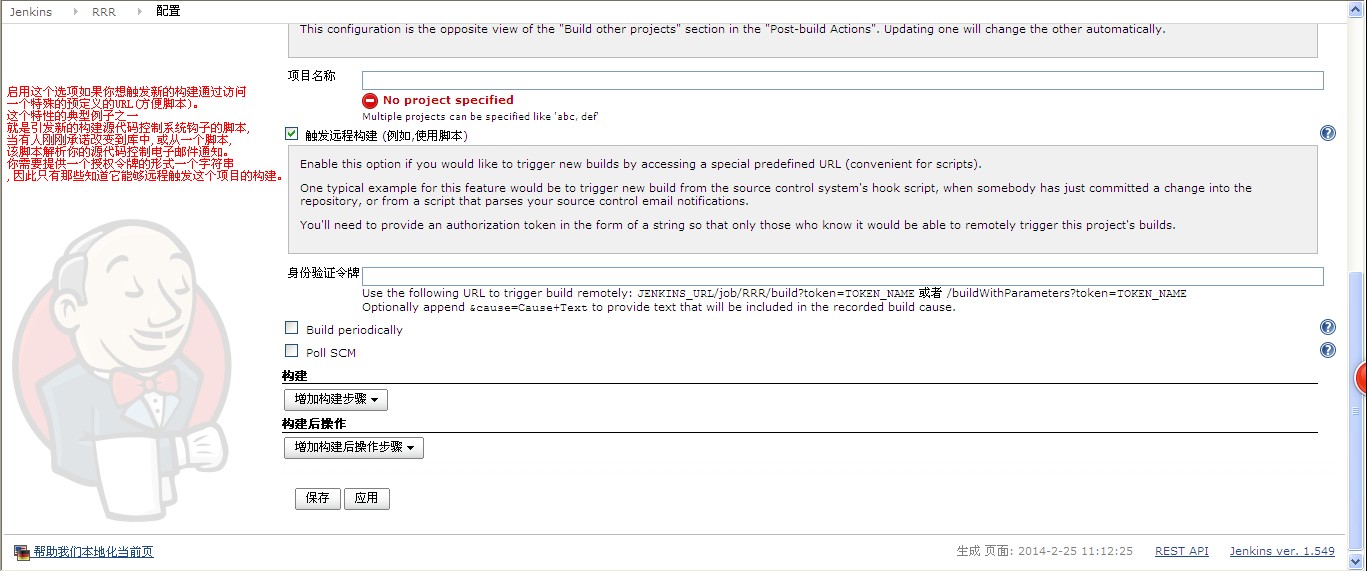Open help for 触发远程构建 option
Viewport: 1367px width, 571px height.
(1328, 133)
